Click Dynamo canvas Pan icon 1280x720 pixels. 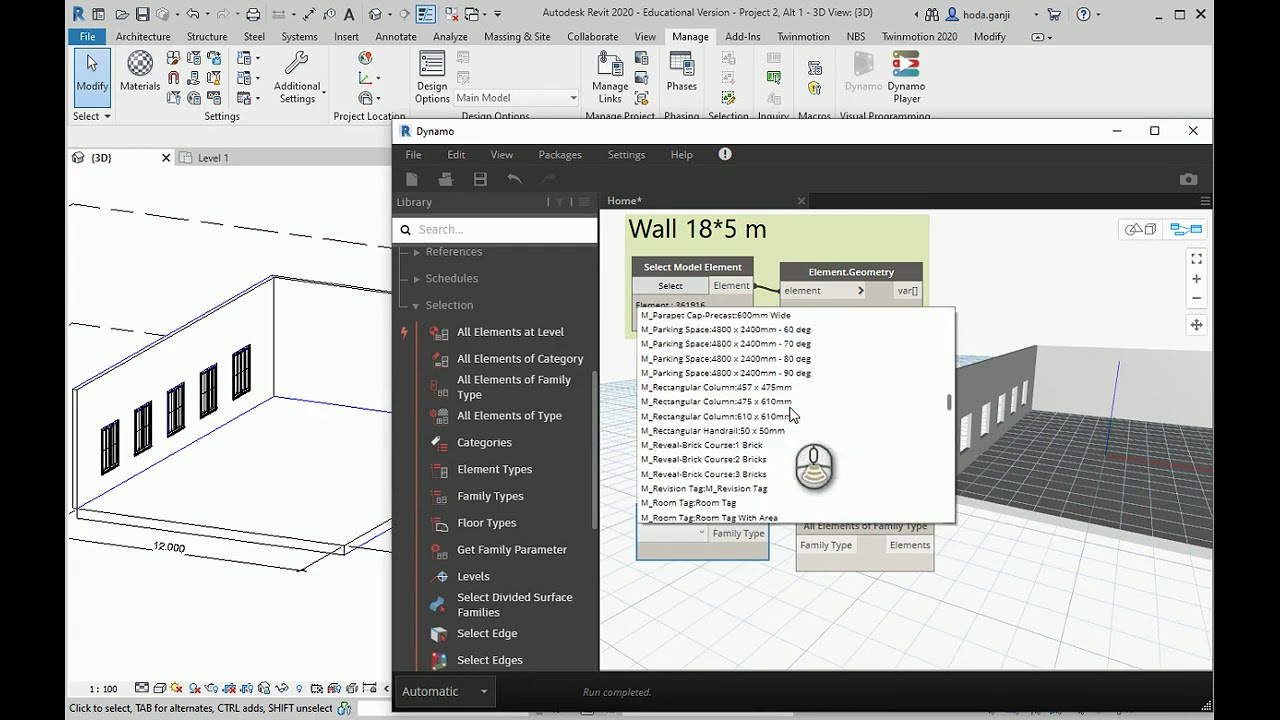tap(1196, 325)
